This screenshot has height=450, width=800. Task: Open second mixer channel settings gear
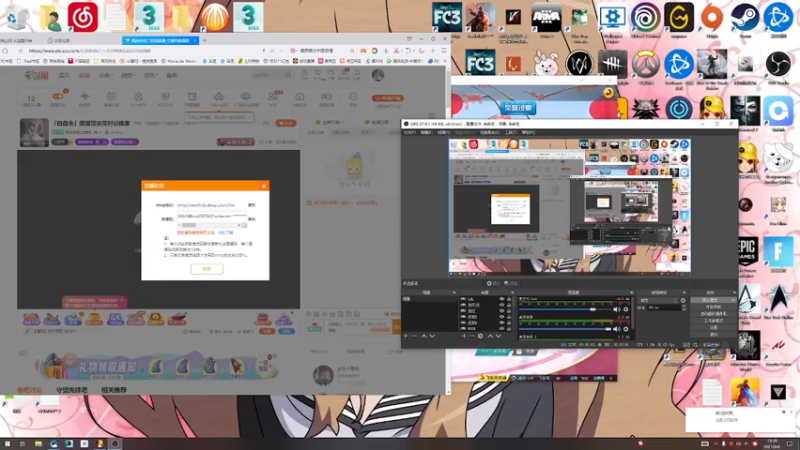[626, 329]
